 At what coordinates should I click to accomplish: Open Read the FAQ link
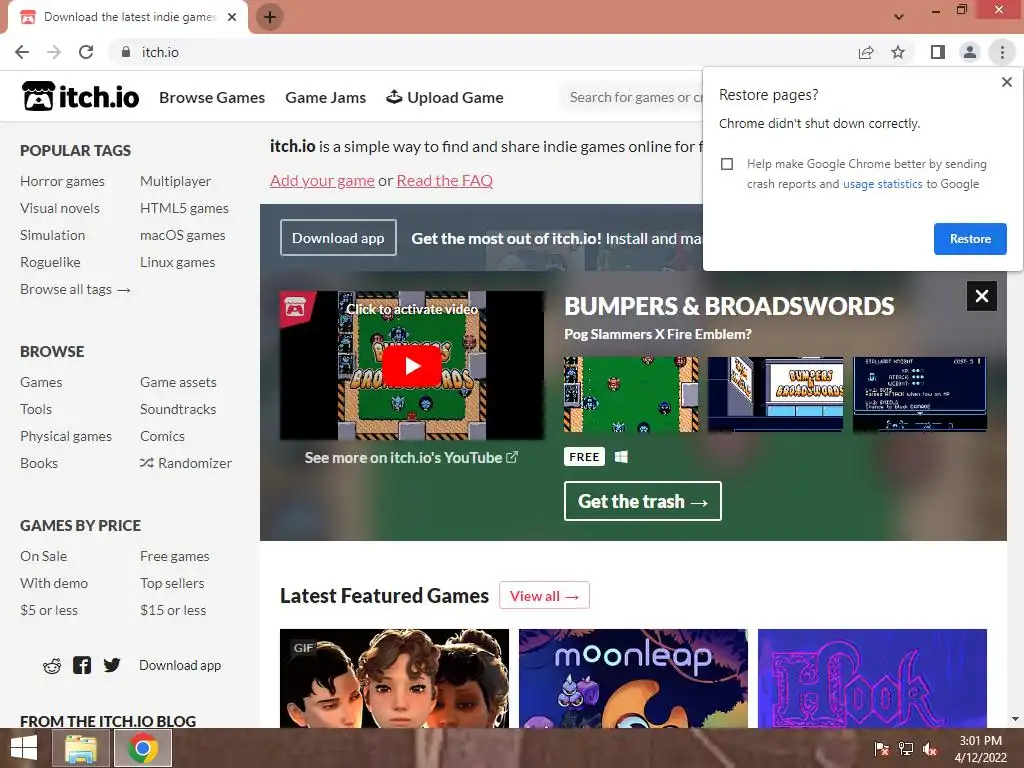click(x=445, y=181)
